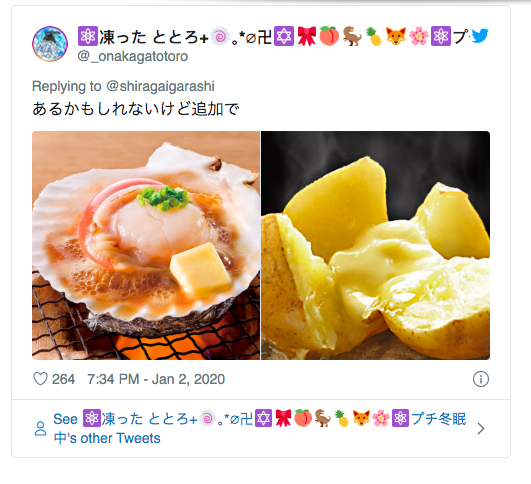Click the purple atom emoji beside avatar

(88, 36)
